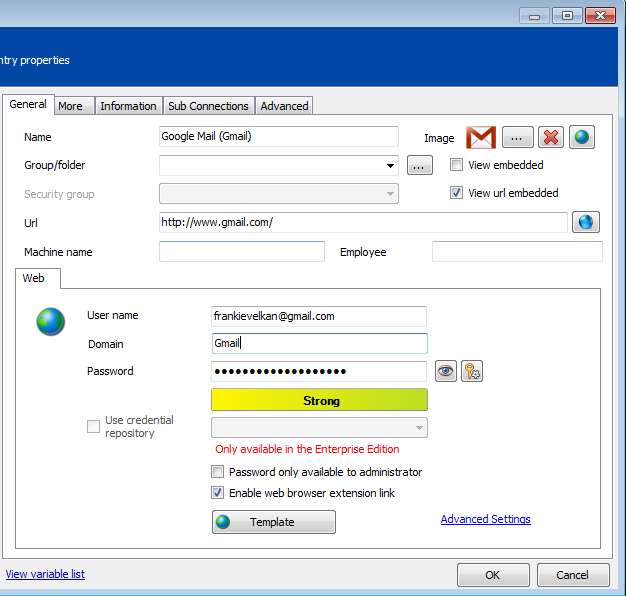This screenshot has width=626, height=596.
Task: Reveal password with the eye icon
Action: pyautogui.click(x=446, y=371)
